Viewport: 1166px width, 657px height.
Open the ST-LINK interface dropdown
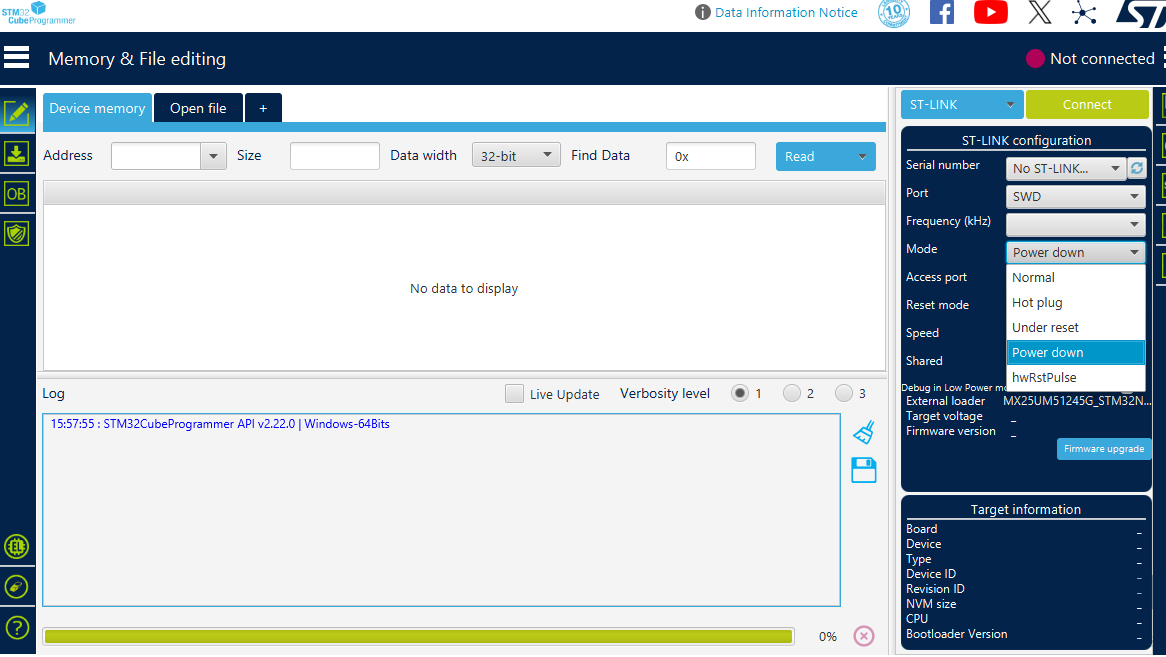962,105
